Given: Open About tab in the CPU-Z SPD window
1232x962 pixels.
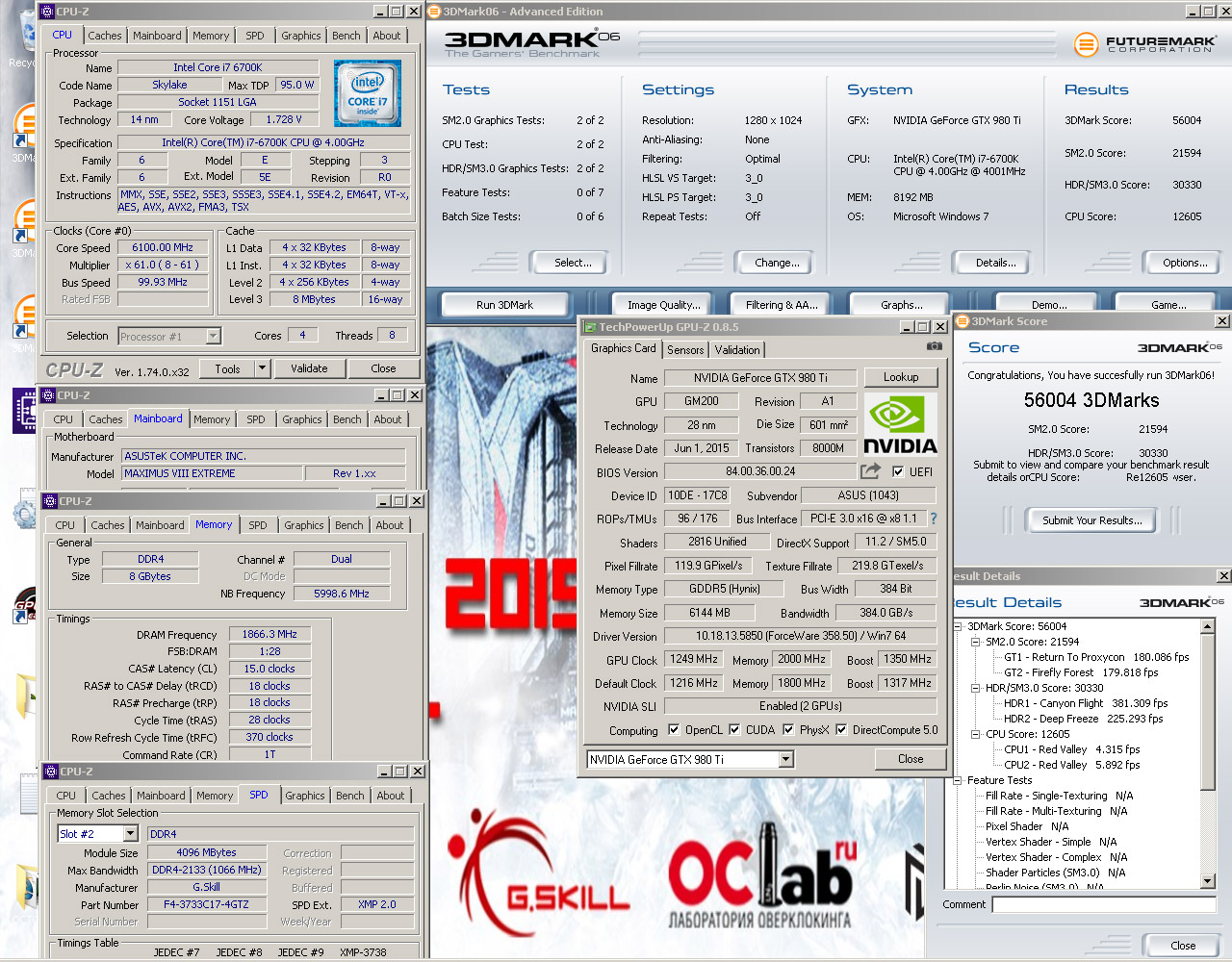Looking at the screenshot, I should pyautogui.click(x=391, y=796).
